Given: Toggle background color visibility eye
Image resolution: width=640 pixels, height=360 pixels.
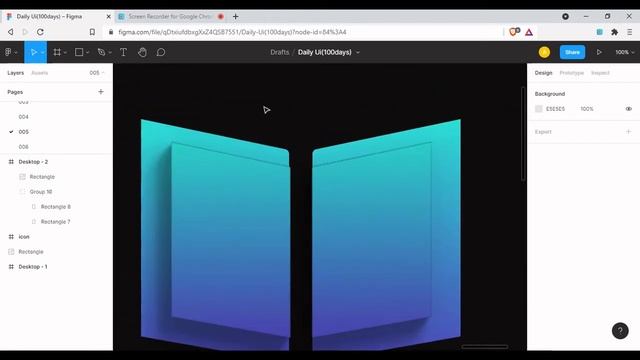Looking at the screenshot, I should pos(629,109).
